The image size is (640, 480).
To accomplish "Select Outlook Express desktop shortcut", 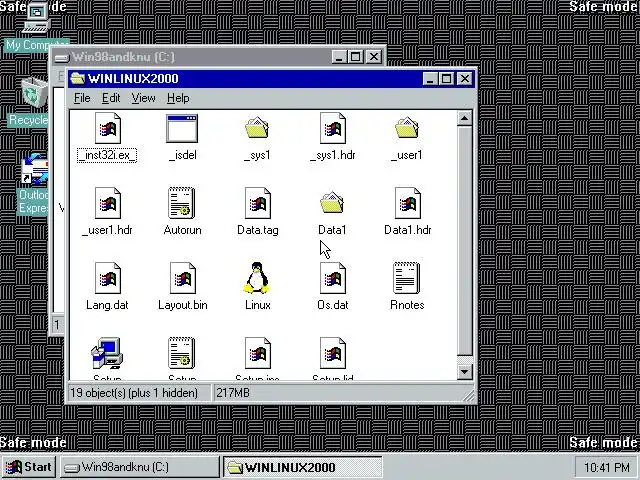I will pyautogui.click(x=35, y=169).
